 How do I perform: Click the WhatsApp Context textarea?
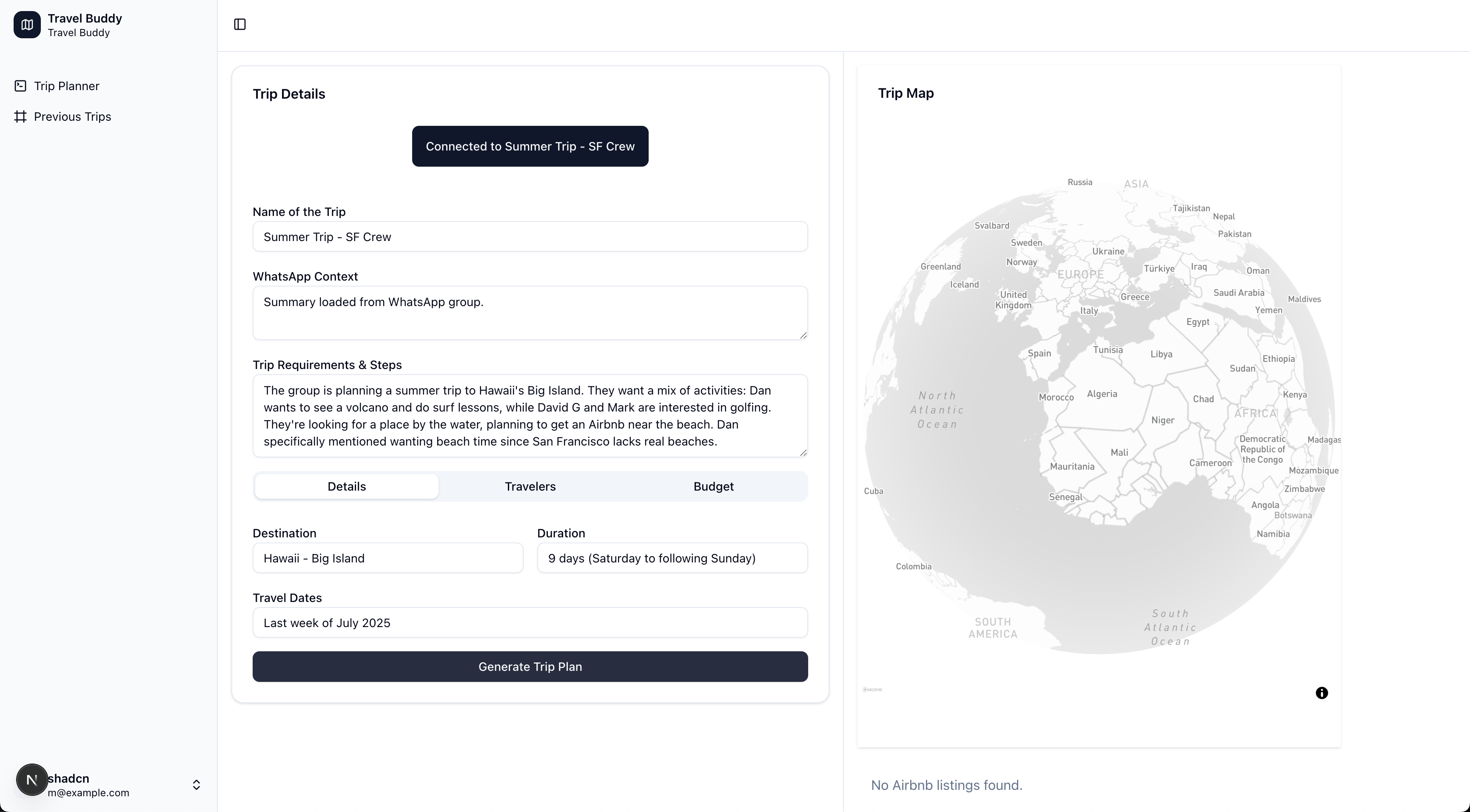[530, 312]
